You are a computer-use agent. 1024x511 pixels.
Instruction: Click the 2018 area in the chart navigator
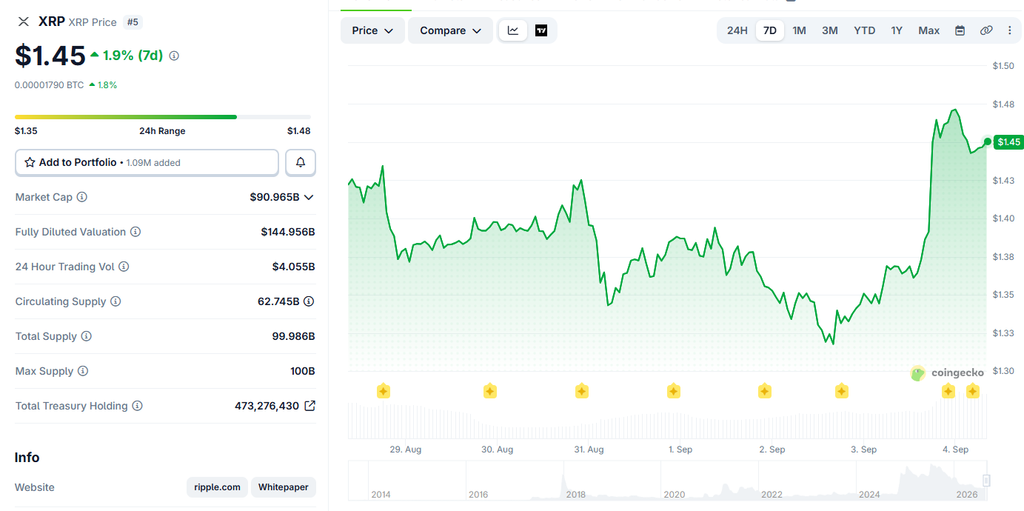point(575,495)
